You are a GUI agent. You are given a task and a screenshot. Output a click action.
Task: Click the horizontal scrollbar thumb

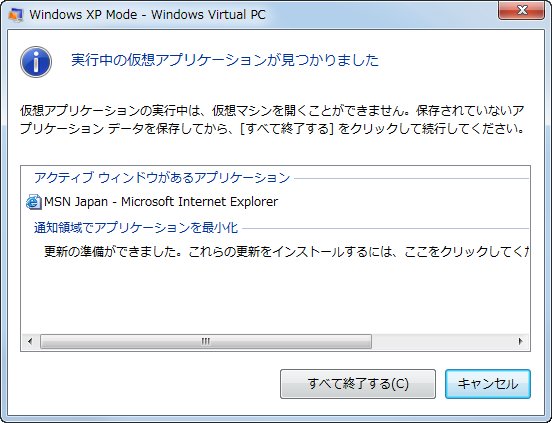pyautogui.click(x=206, y=341)
